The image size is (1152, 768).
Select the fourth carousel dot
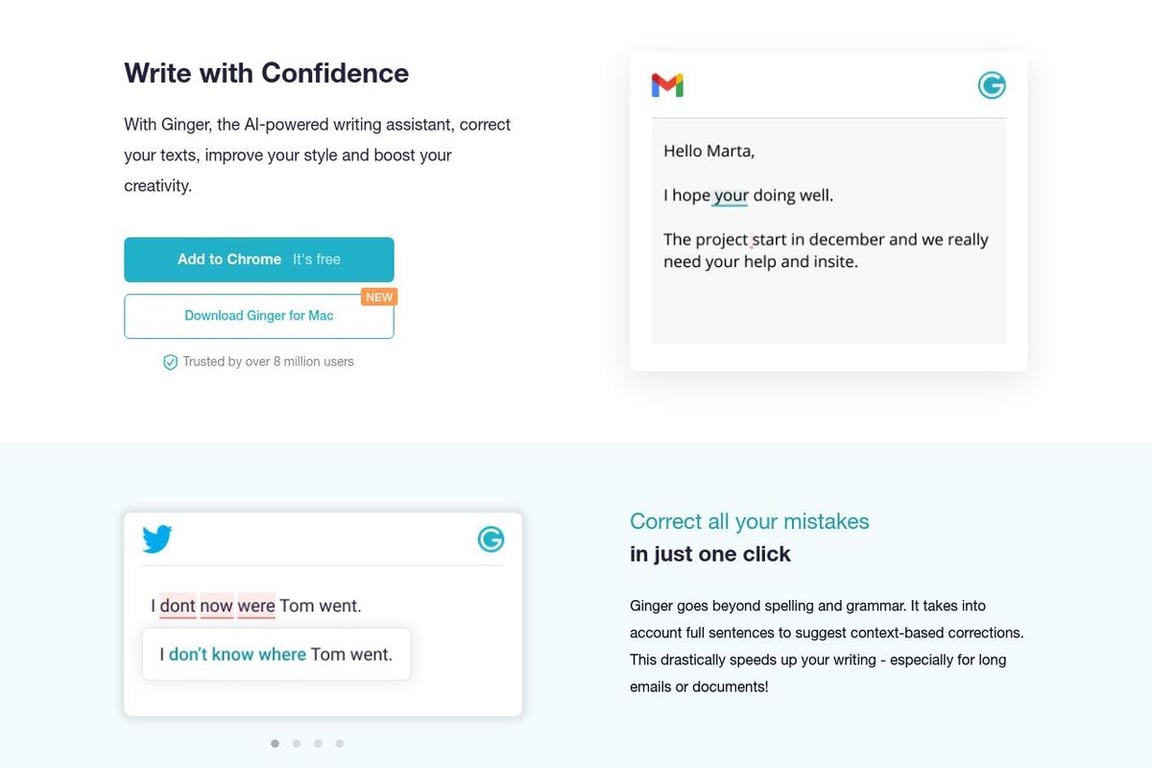coord(339,743)
